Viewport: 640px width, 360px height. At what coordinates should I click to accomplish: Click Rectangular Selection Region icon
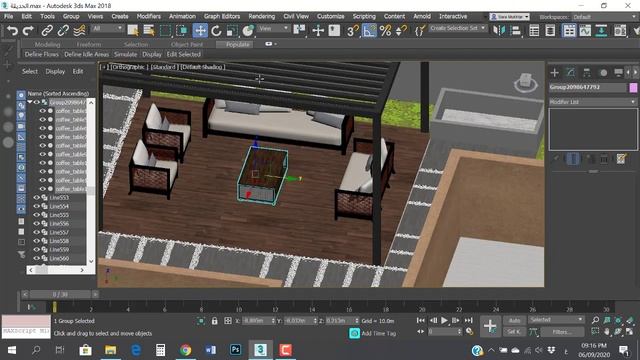point(165,31)
